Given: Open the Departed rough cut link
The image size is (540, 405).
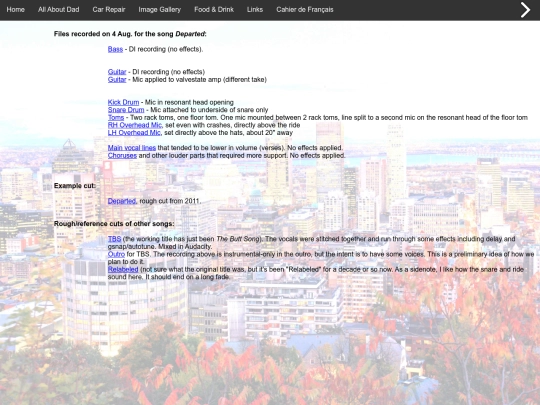Looking at the screenshot, I should pyautogui.click(x=122, y=201).
